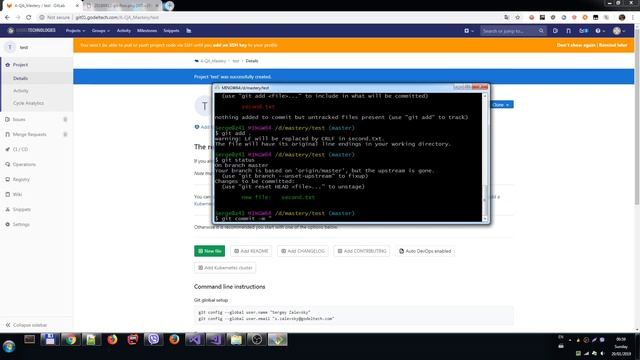Screen dimensions: 640x360
Task: Open Visual Studio from the taskbar
Action: pyautogui.click(x=195, y=340)
